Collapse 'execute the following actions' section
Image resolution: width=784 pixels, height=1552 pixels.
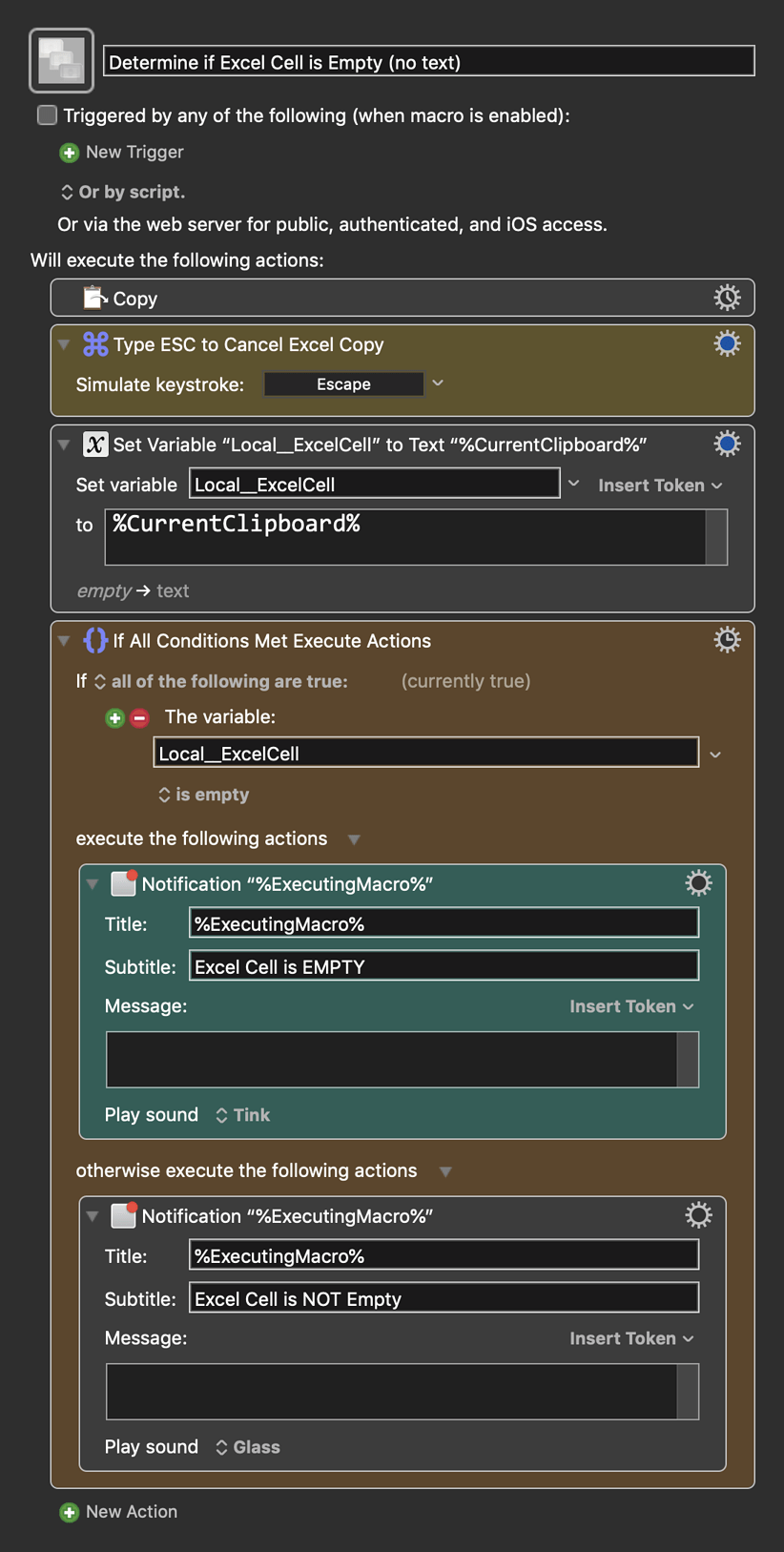coord(354,839)
